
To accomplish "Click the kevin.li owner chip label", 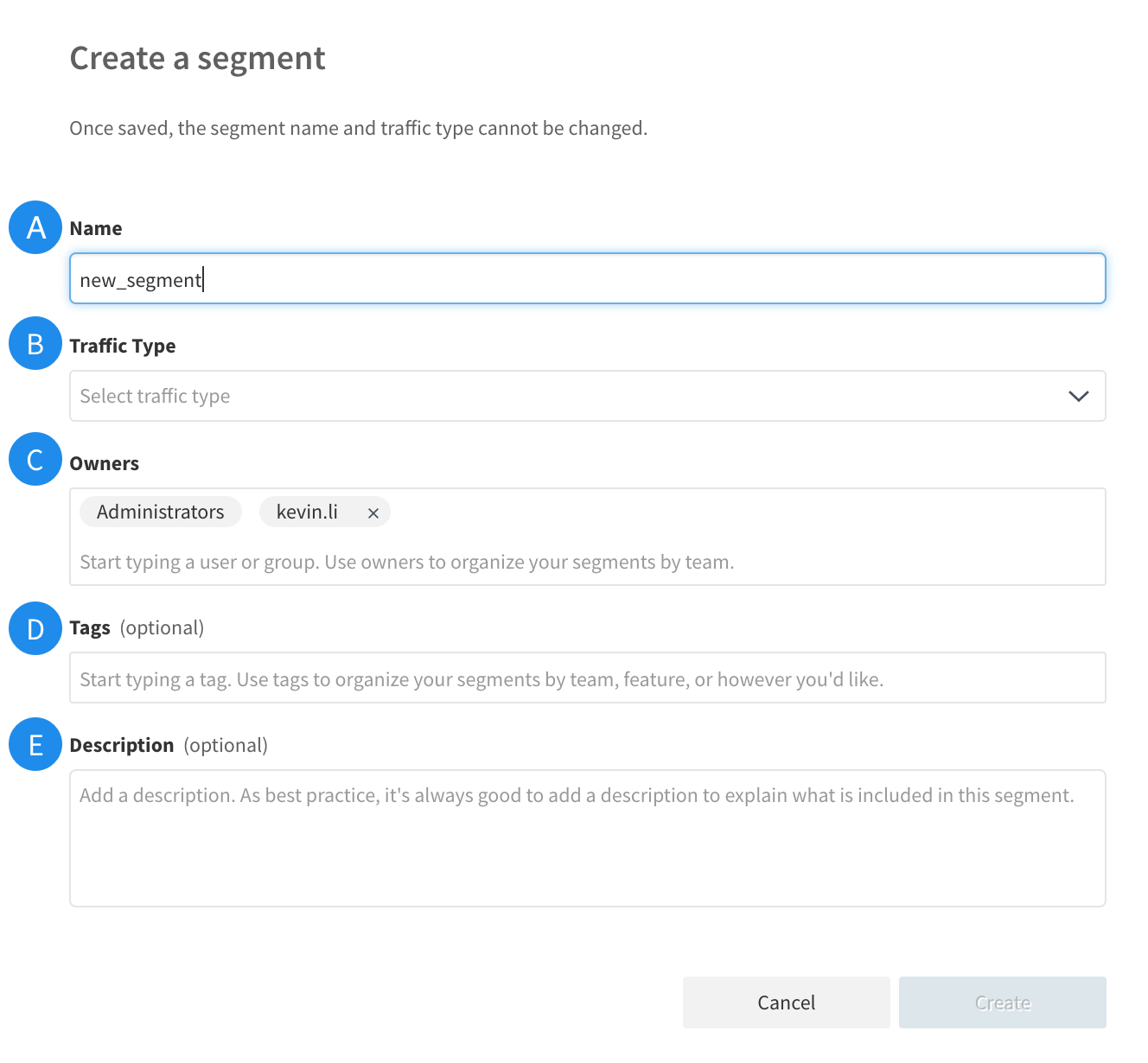I will point(307,512).
